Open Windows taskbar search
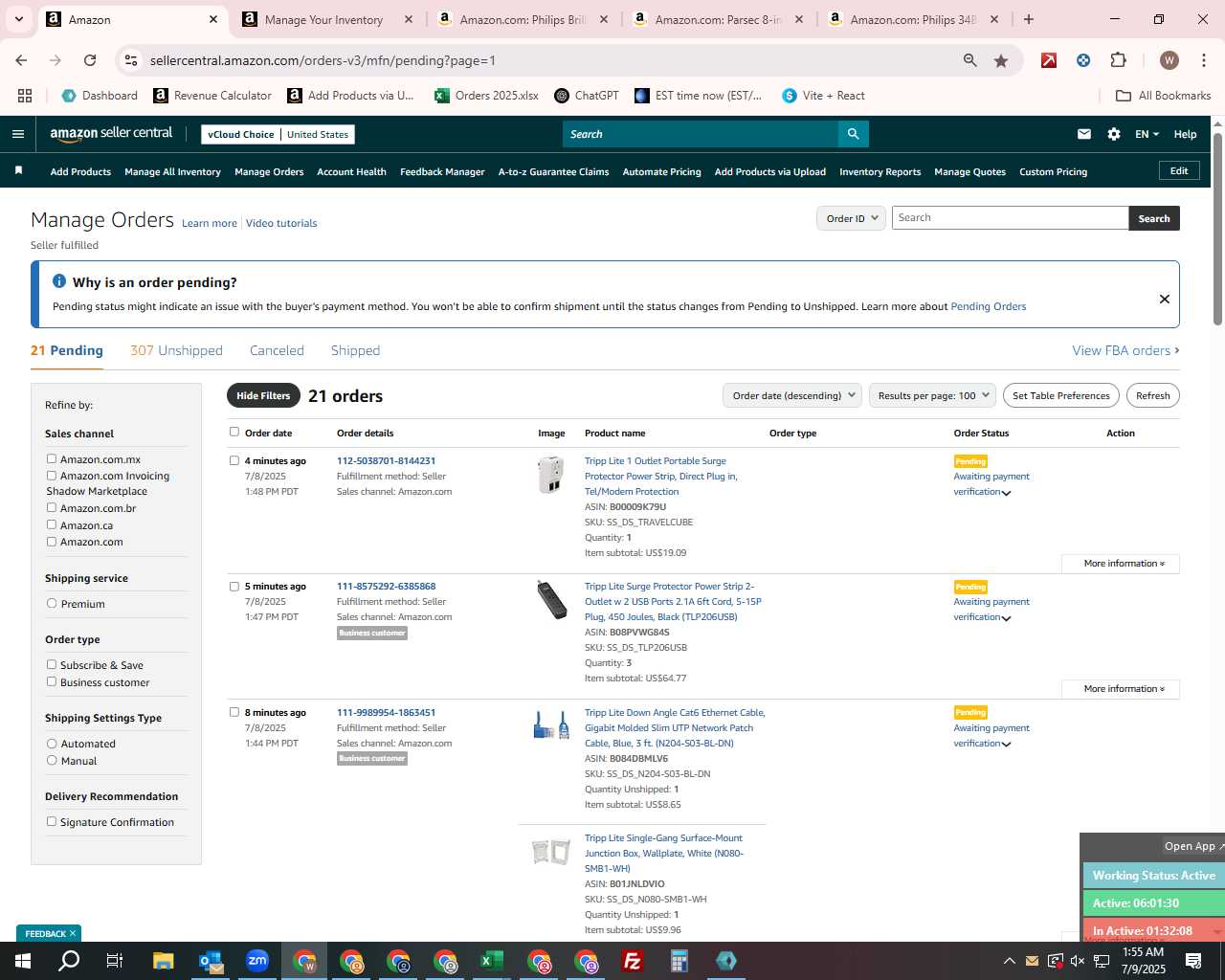Viewport: 1225px width, 980px height. (x=69, y=961)
